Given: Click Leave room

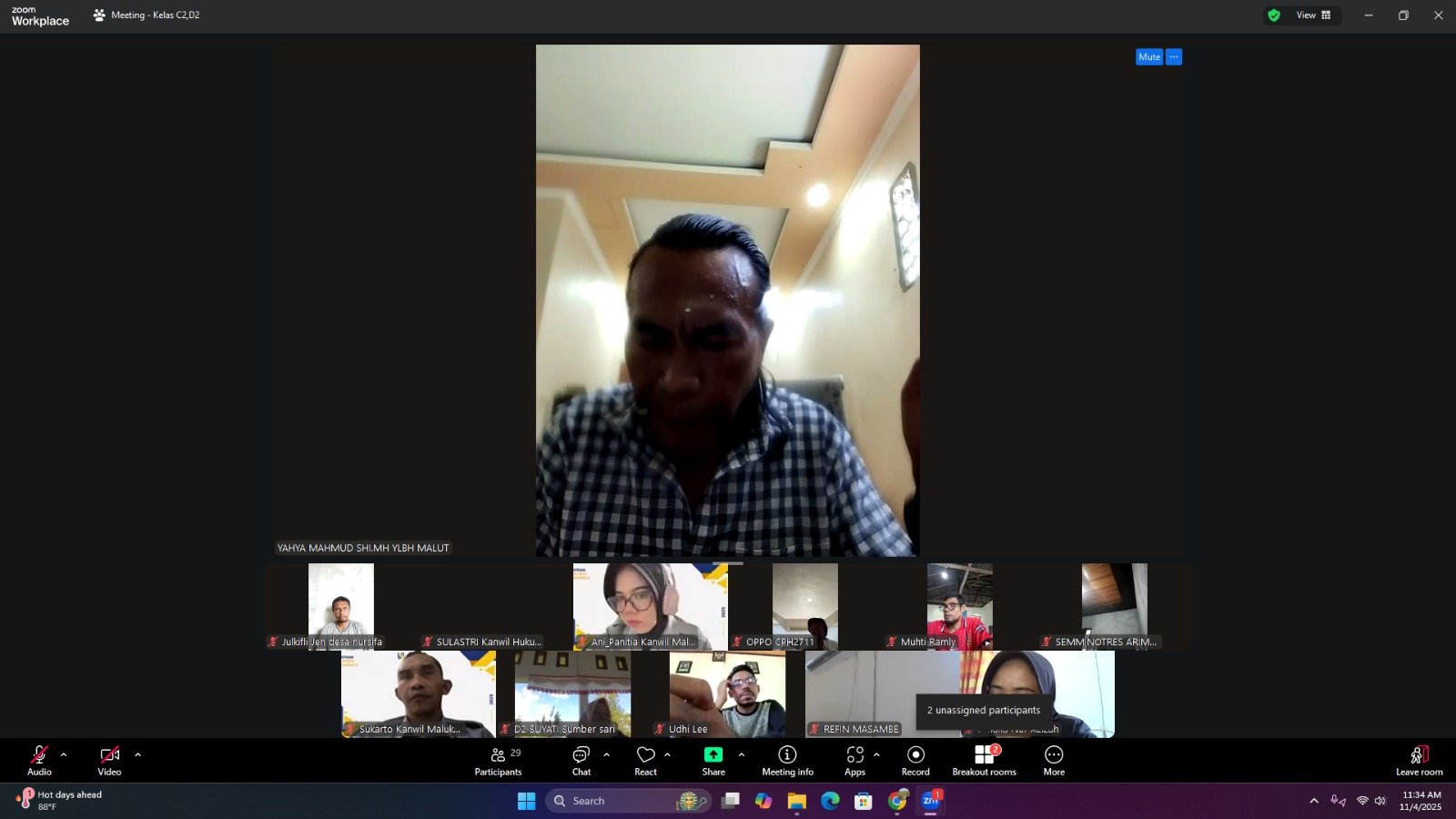Looking at the screenshot, I should pos(1419,761).
